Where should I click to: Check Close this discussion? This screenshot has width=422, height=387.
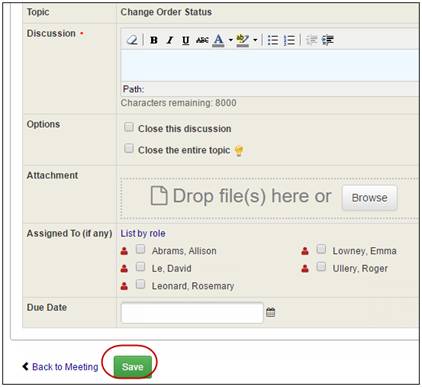tap(129, 127)
